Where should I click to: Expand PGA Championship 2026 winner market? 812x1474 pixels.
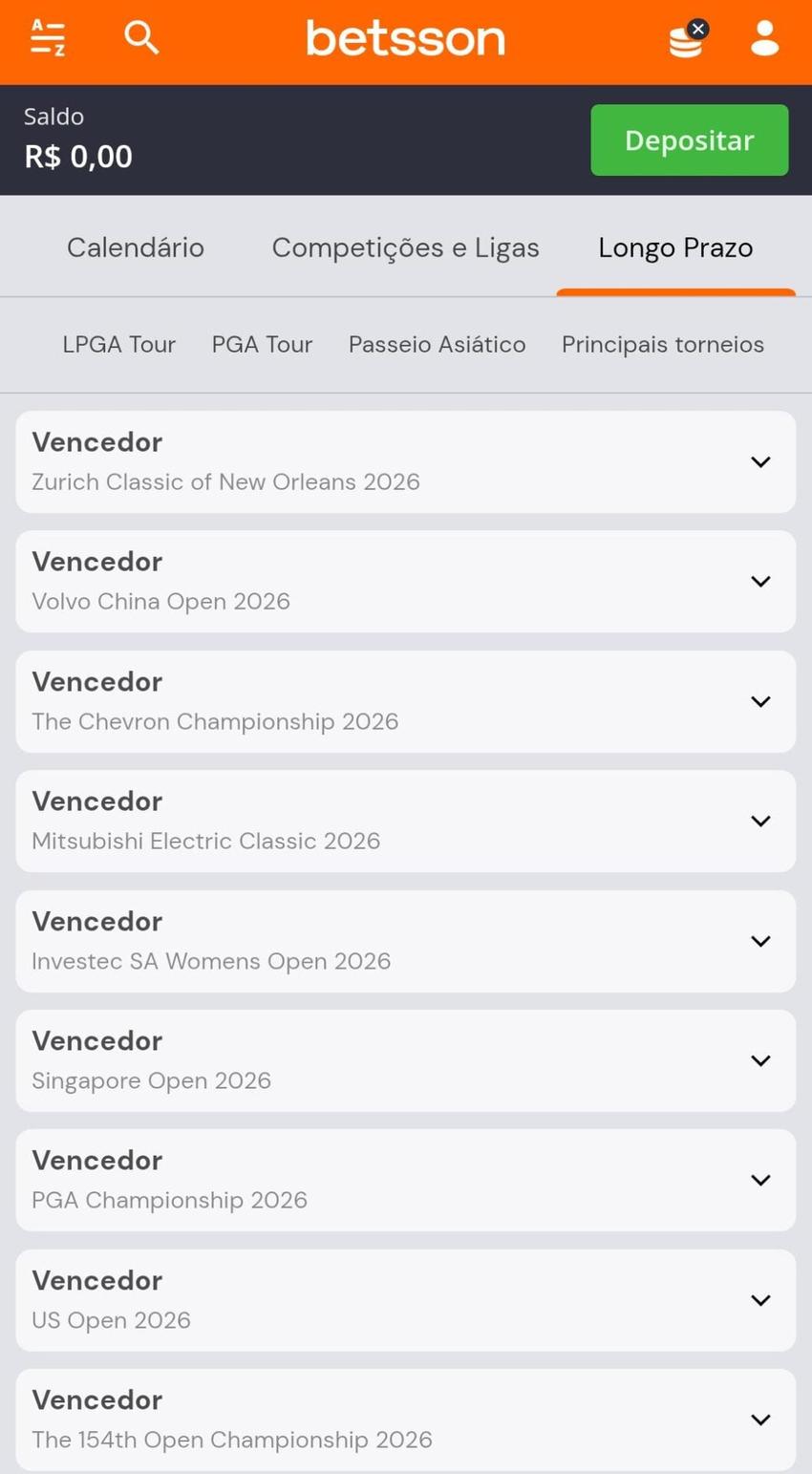pyautogui.click(x=760, y=1181)
